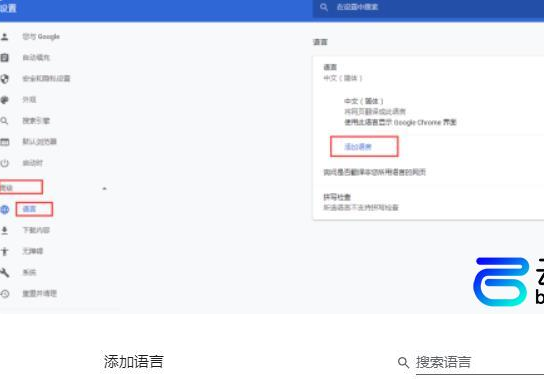Image resolution: width=544 pixels, height=379 pixels.
Task: Expand the 语言 中文（简体） row
Action: 428,73
